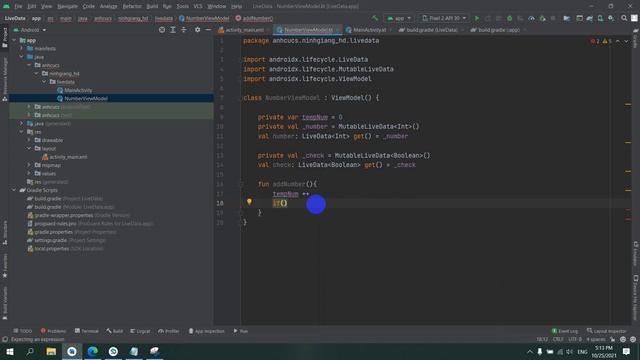This screenshot has height=360, width=640.
Task: Collapse the app module node
Action: click(14, 40)
